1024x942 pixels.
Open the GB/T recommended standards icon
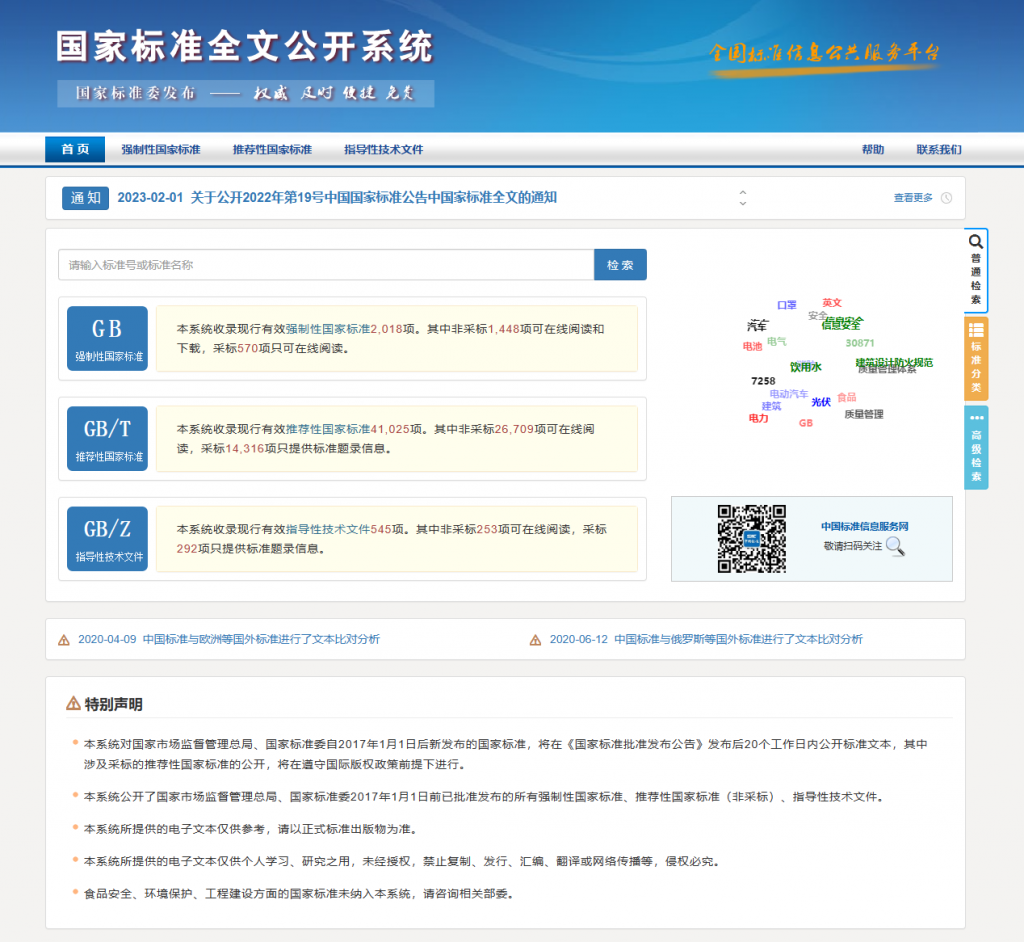tap(107, 438)
